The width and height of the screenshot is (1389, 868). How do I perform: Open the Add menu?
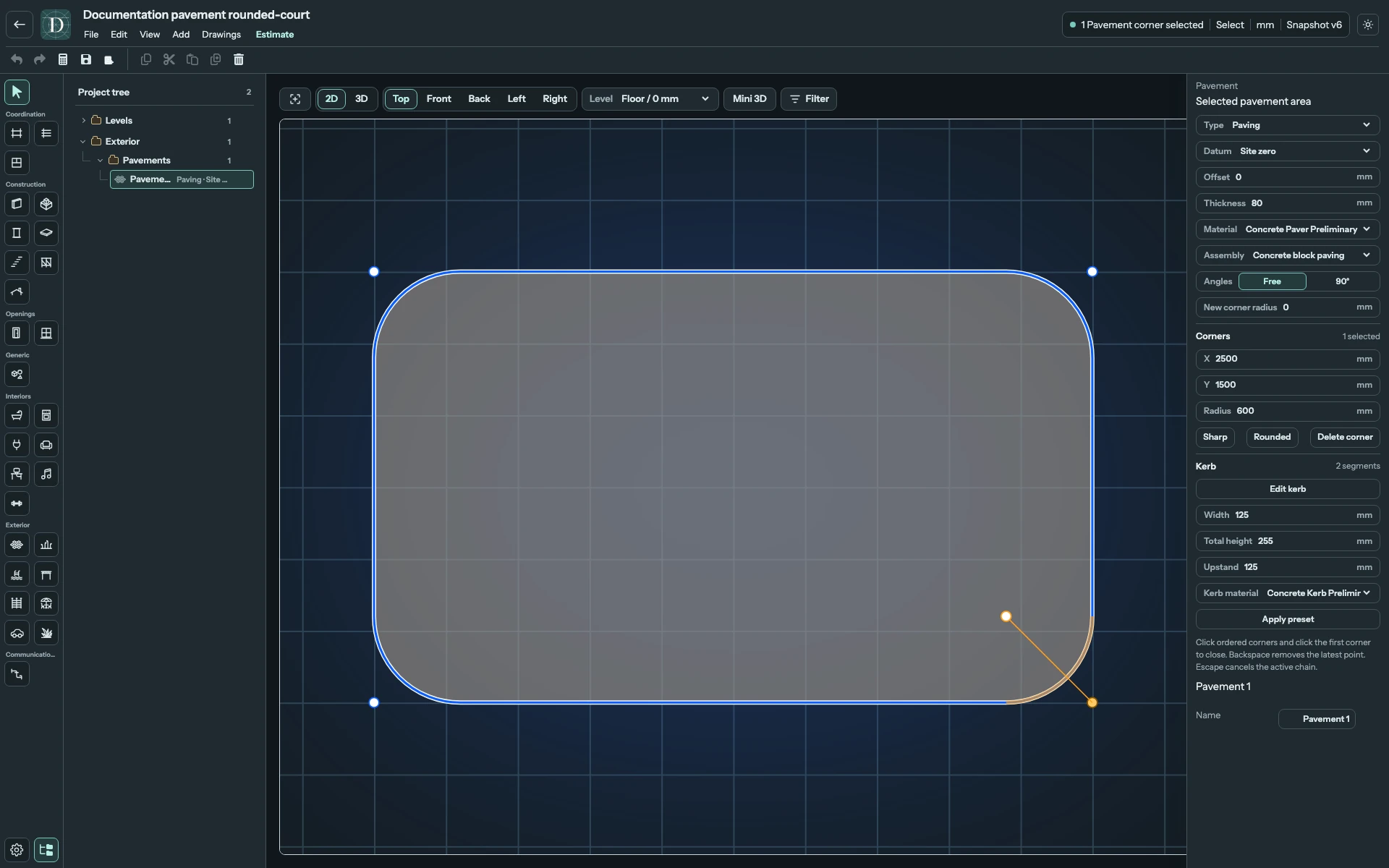point(181,35)
